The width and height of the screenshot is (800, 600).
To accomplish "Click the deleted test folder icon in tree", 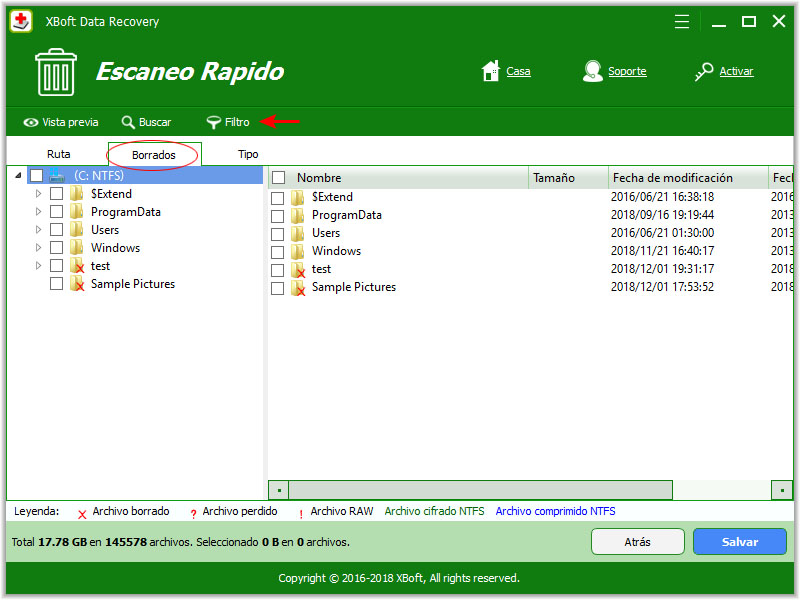I will coord(77,266).
